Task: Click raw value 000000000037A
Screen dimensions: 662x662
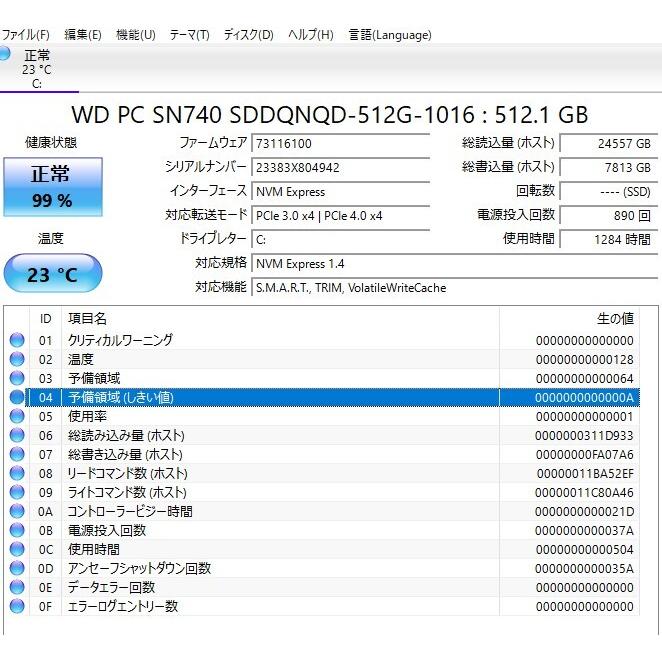Action: 584,530
